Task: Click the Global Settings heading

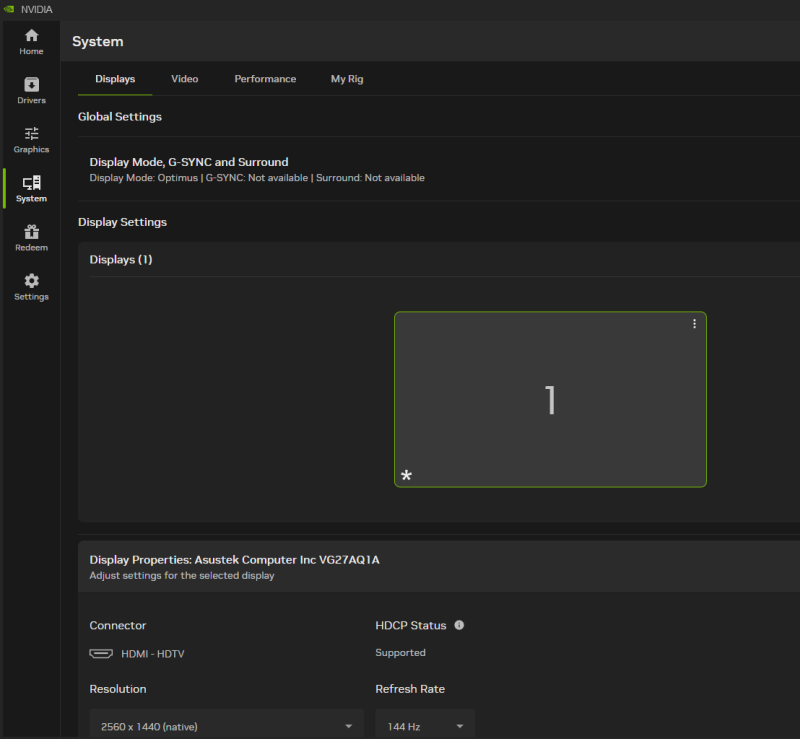Action: click(x=120, y=117)
